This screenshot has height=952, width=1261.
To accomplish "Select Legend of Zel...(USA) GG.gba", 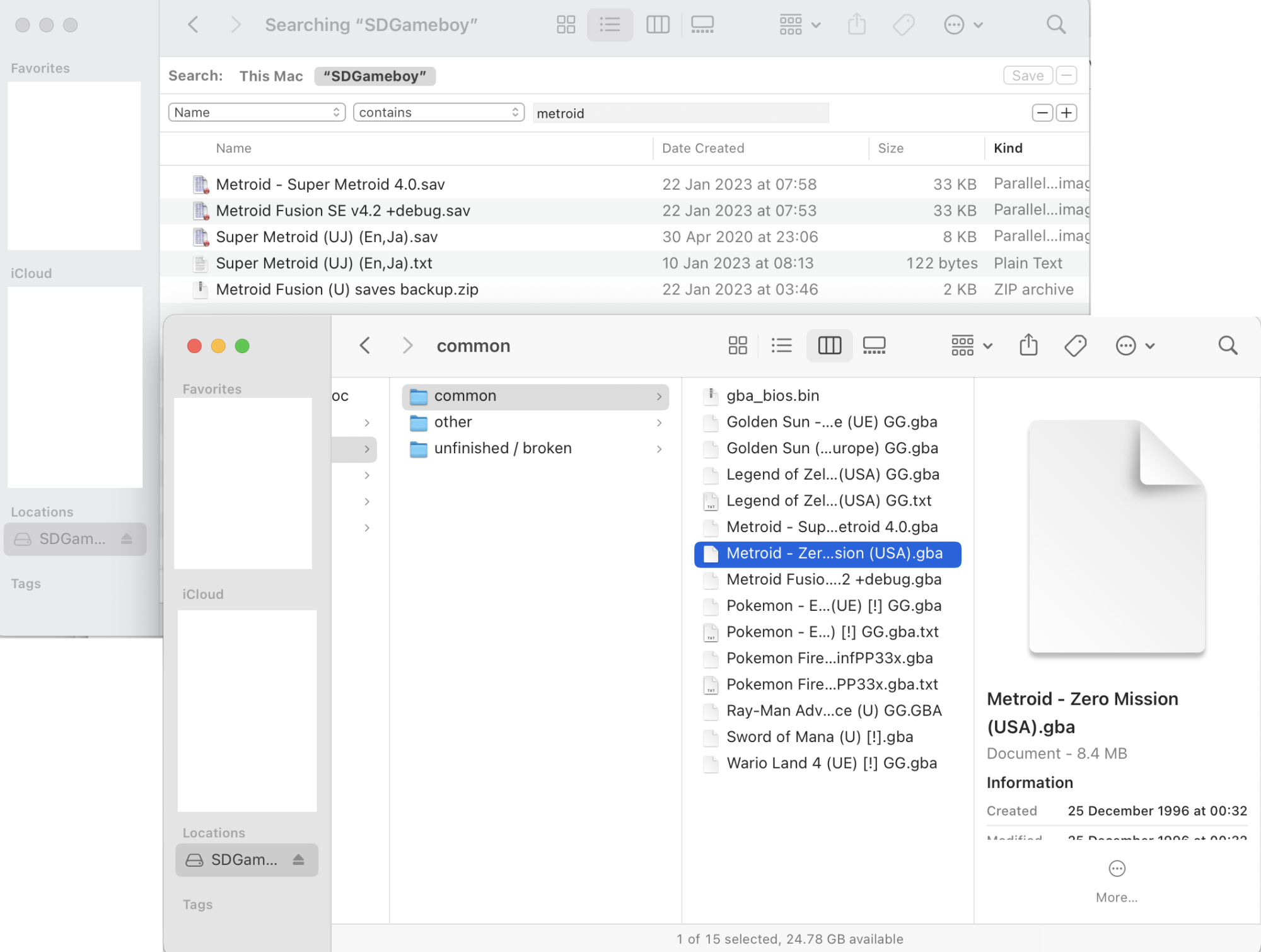I will tap(827, 475).
